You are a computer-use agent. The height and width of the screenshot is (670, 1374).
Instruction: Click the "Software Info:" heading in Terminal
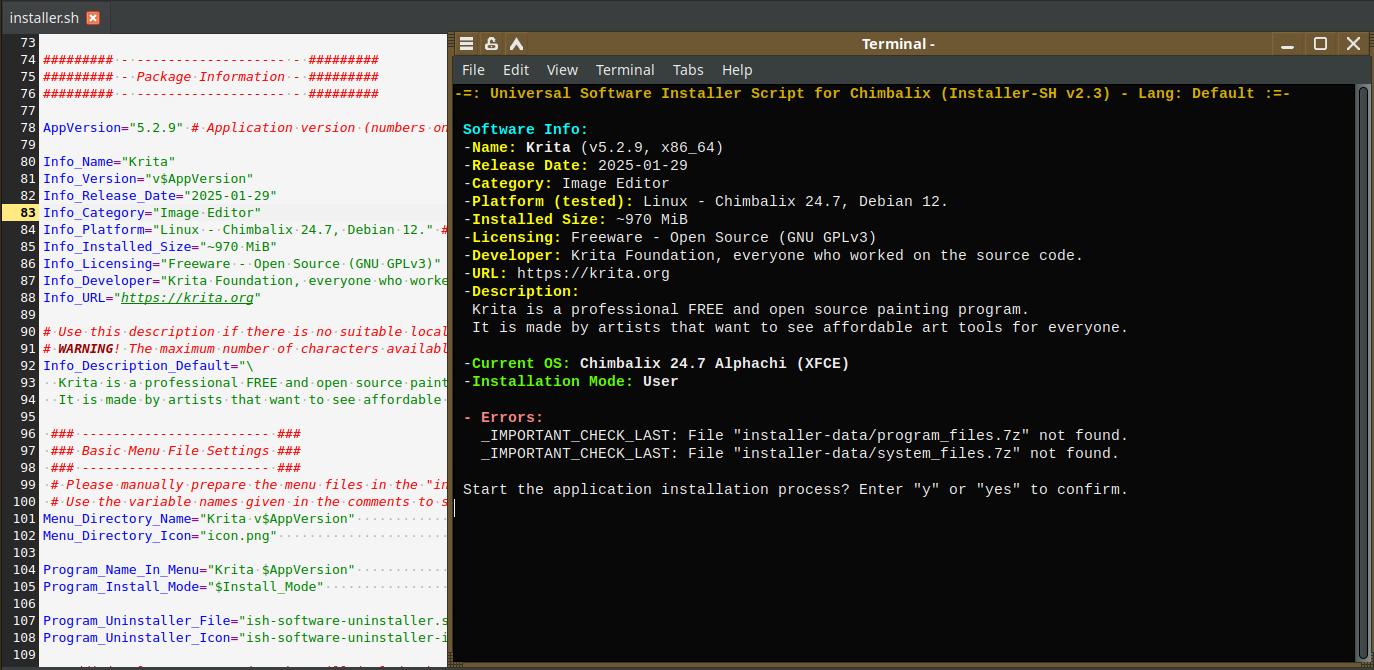point(526,129)
